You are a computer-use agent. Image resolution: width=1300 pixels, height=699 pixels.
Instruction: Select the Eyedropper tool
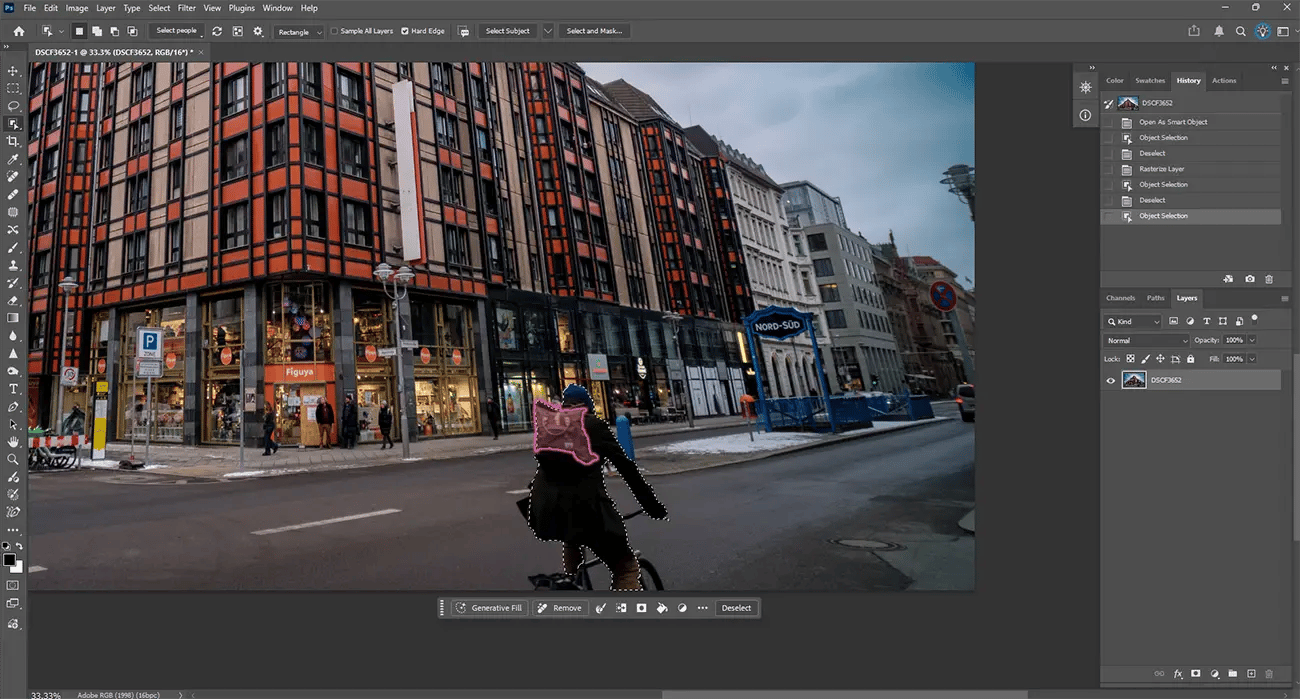click(x=13, y=159)
